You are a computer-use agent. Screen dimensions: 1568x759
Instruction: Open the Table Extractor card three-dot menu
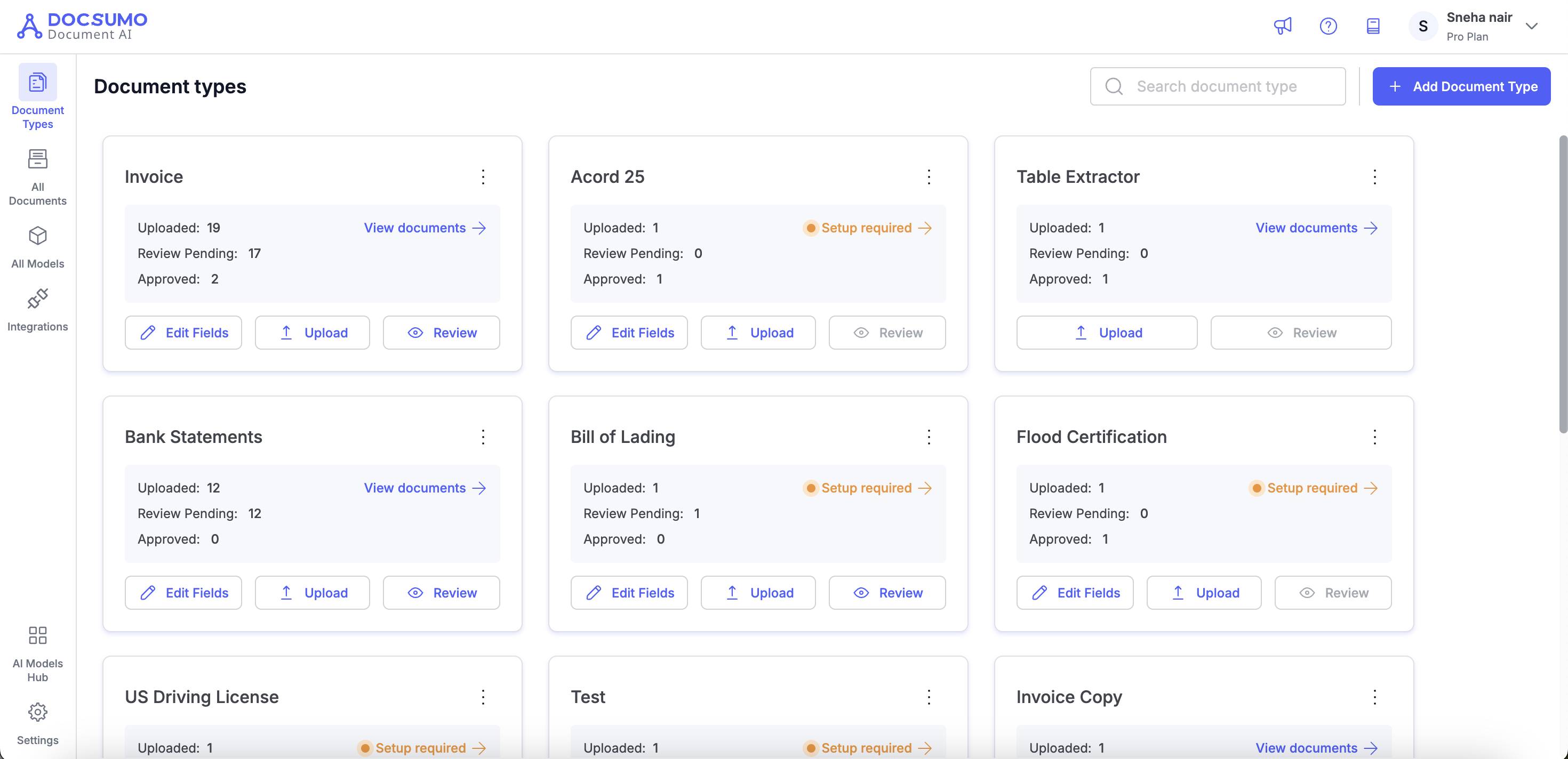pyautogui.click(x=1374, y=177)
